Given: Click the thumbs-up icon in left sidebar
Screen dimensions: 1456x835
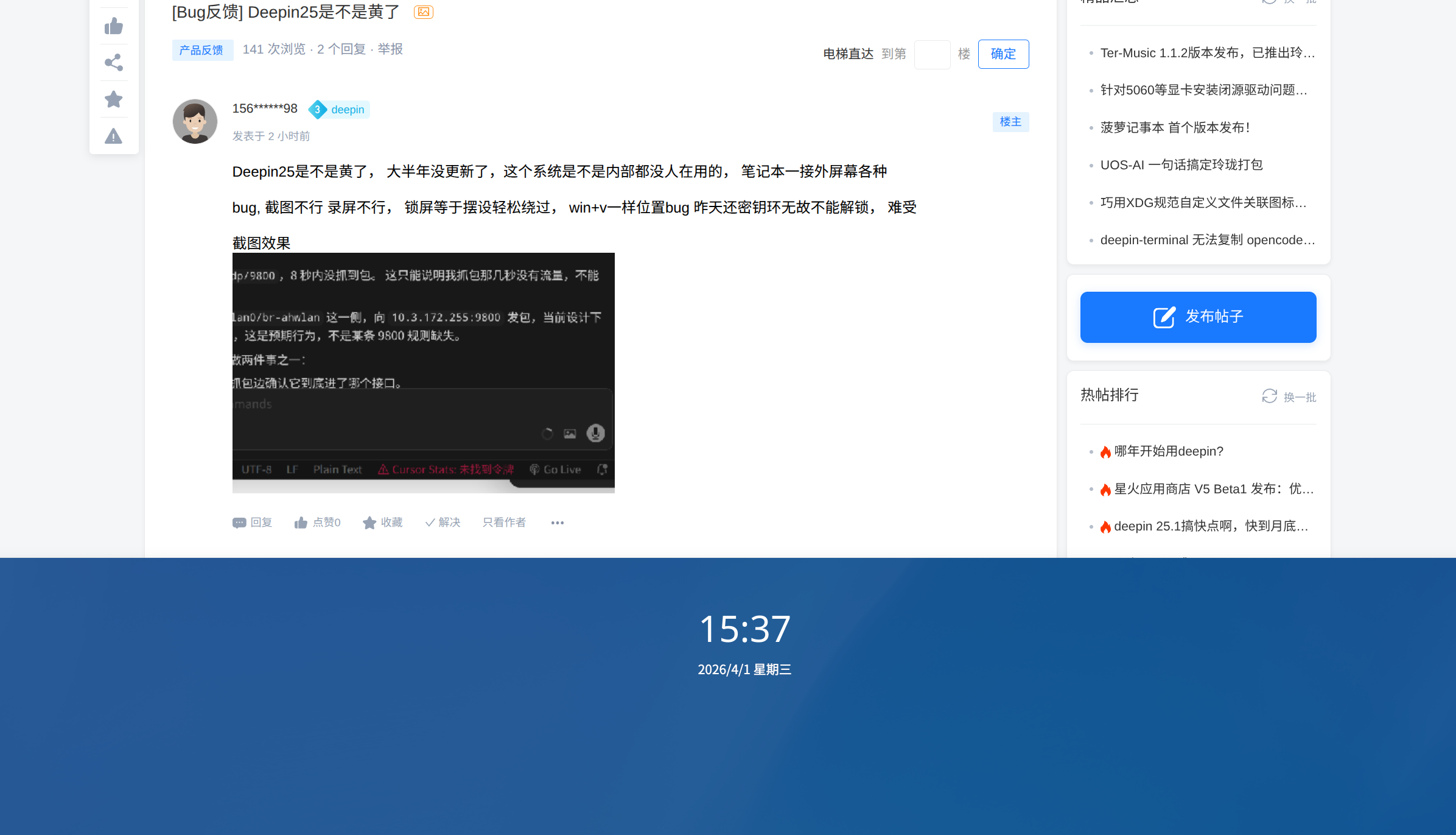Looking at the screenshot, I should coord(114,26).
